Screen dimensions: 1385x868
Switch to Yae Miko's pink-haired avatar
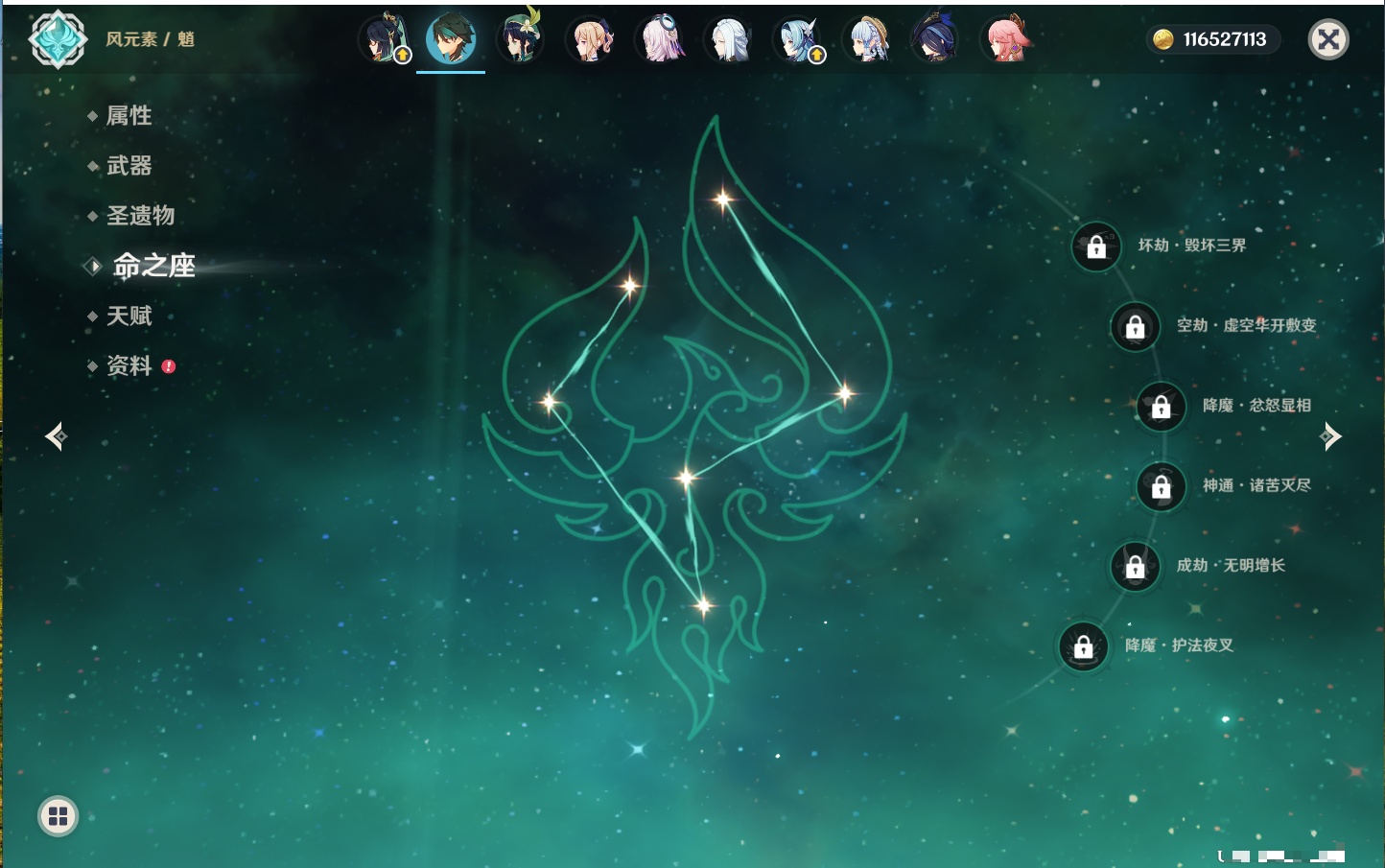1005,39
